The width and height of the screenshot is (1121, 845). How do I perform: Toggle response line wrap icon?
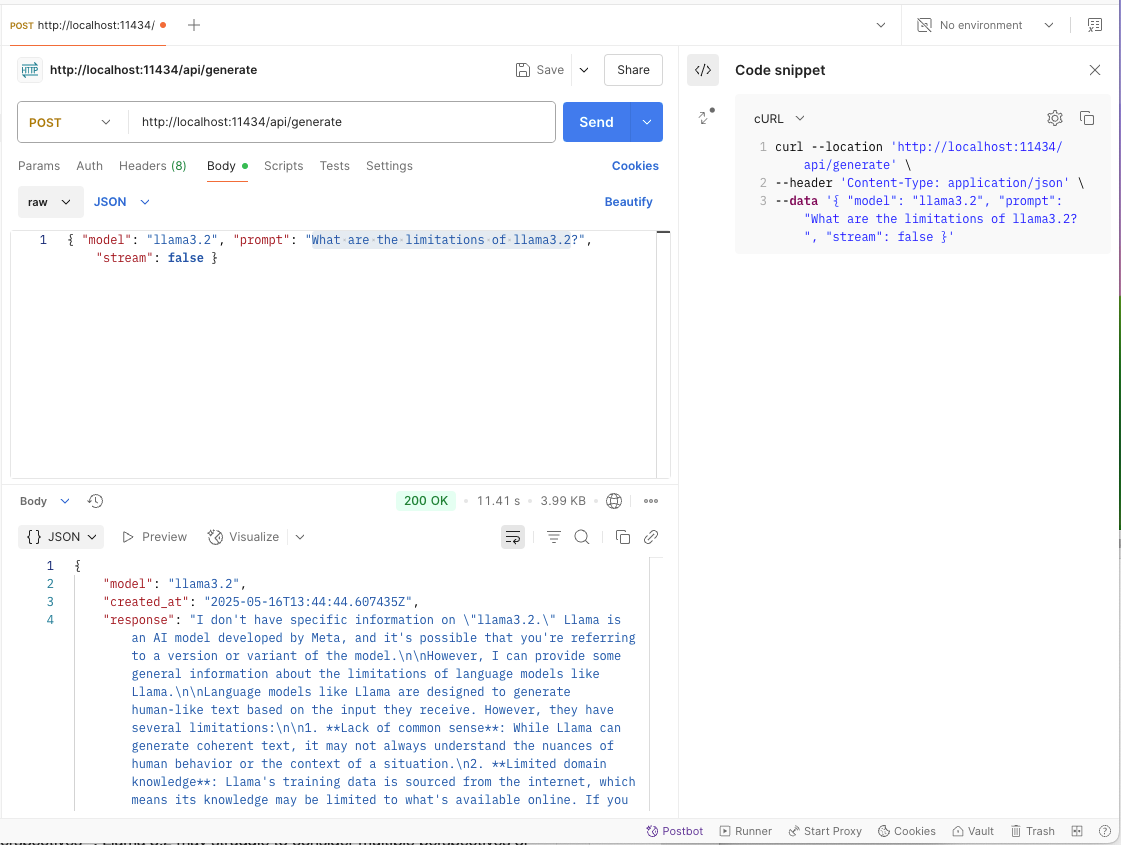[513, 537]
